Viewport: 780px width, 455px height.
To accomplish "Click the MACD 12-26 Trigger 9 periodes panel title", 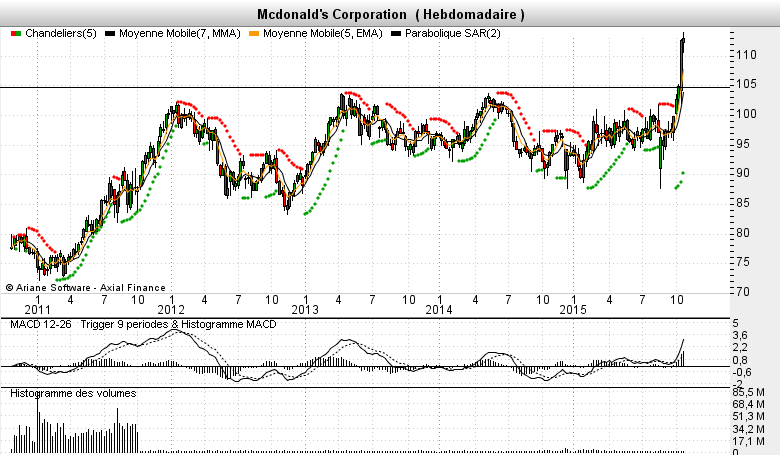I will [143, 324].
